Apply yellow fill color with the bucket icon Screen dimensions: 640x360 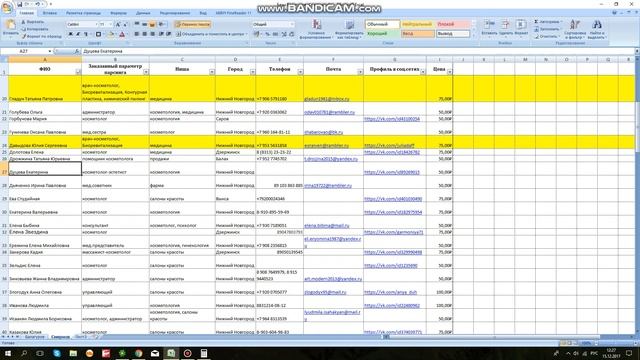(110, 34)
